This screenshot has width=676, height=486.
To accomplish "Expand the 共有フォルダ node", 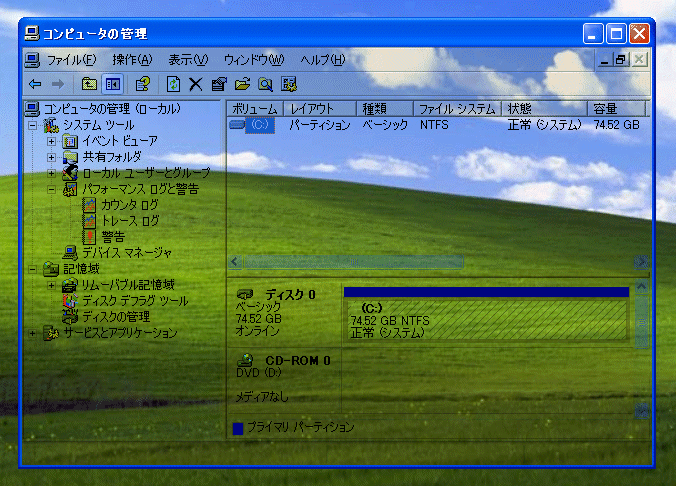I will tap(51, 157).
